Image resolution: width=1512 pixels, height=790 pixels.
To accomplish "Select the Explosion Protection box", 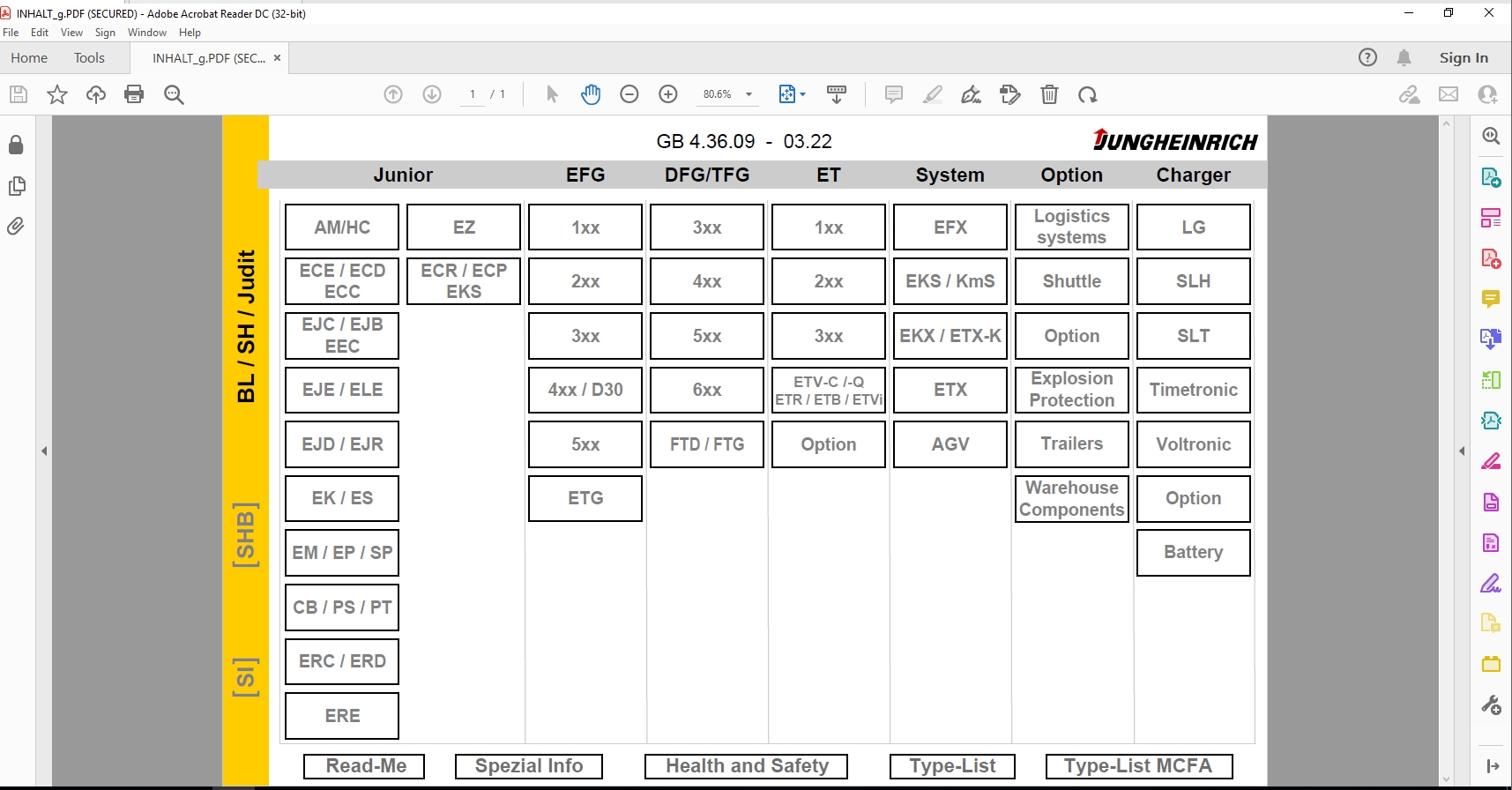I will [1072, 390].
